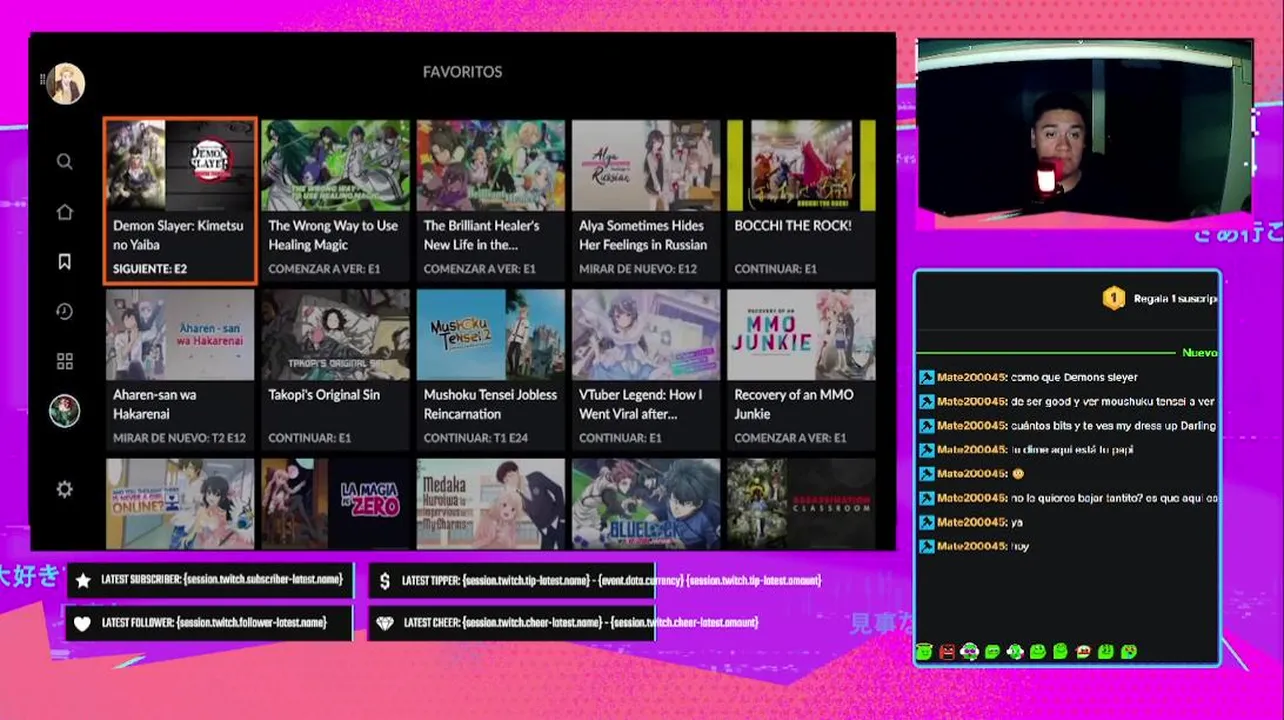Click the green 'Nuevo' chat marker
Image resolution: width=1284 pixels, height=720 pixels.
[x=1199, y=353]
